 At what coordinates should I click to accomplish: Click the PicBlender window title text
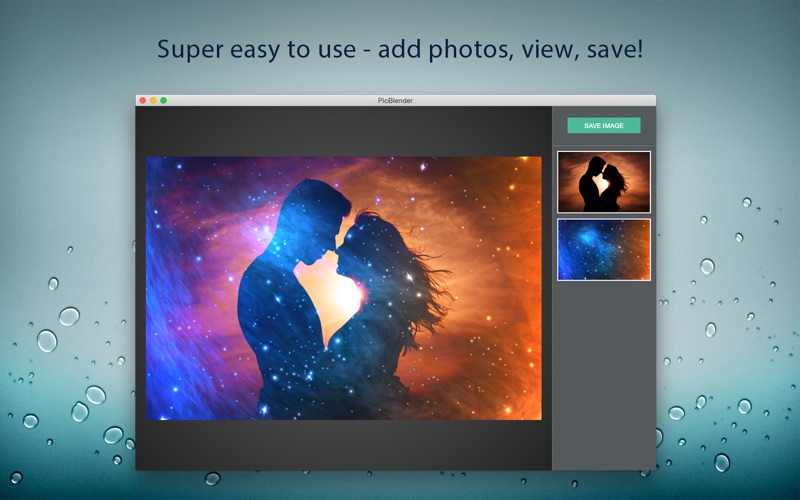(395, 101)
